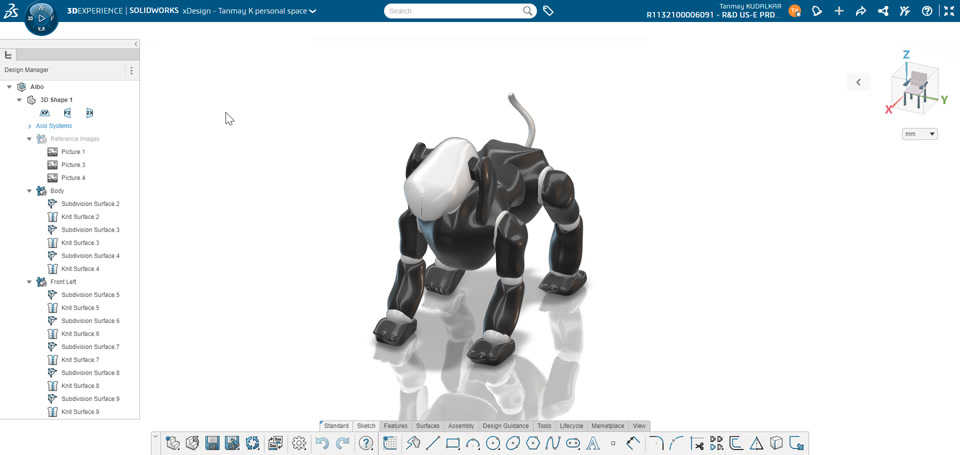Click the share arrow icon in header

click(x=861, y=10)
